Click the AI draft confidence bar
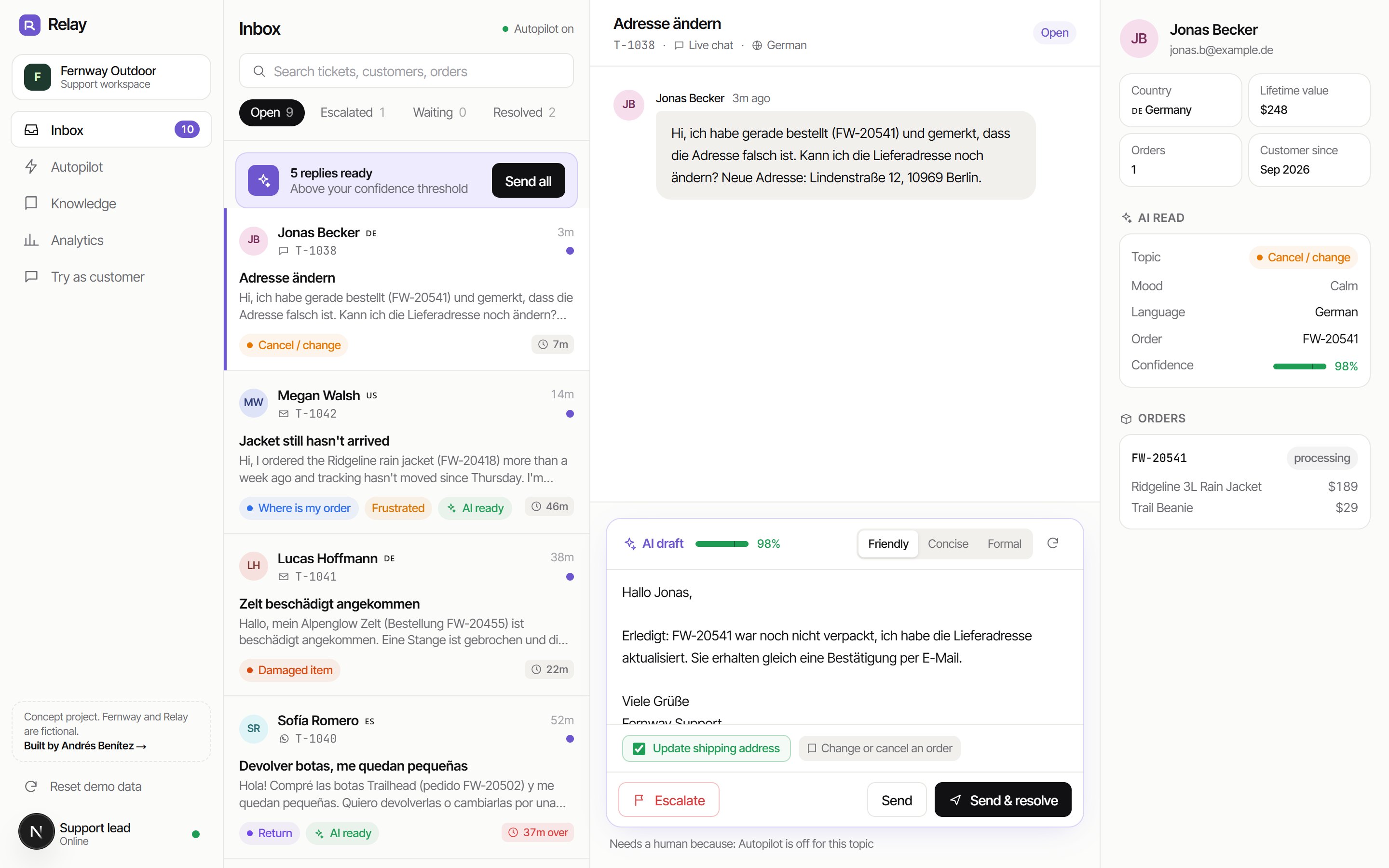This screenshot has height=868, width=1389. pyautogui.click(x=722, y=543)
